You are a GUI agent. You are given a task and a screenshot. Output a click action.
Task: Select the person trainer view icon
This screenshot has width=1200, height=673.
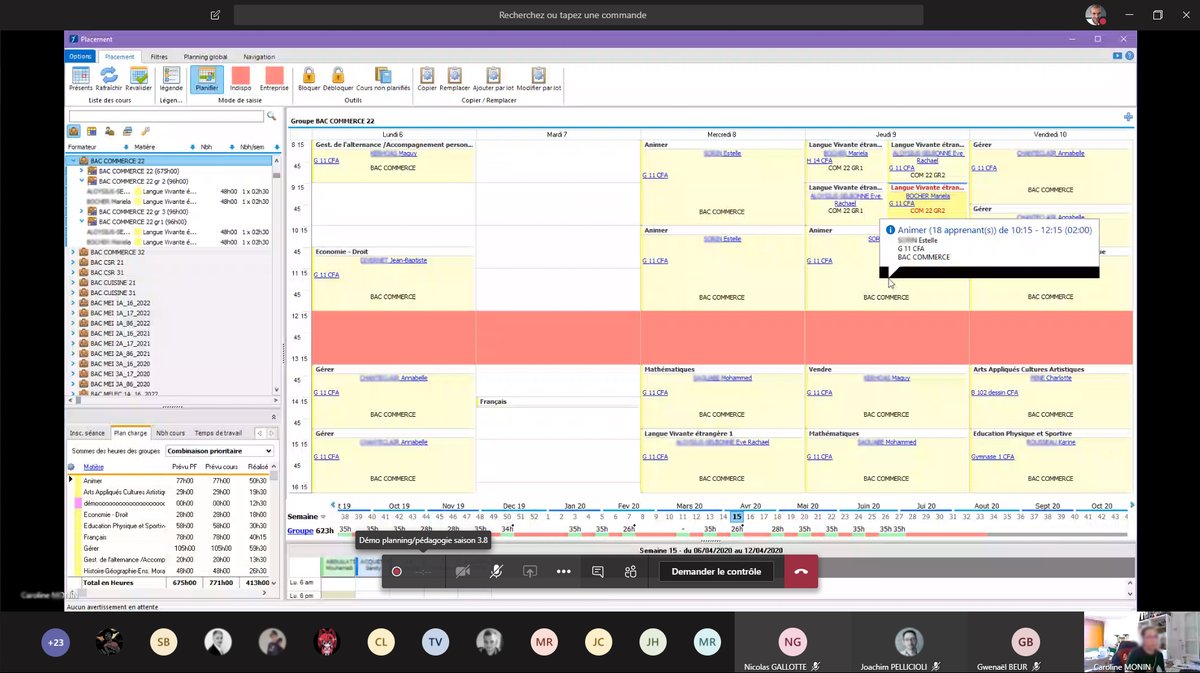pos(109,131)
